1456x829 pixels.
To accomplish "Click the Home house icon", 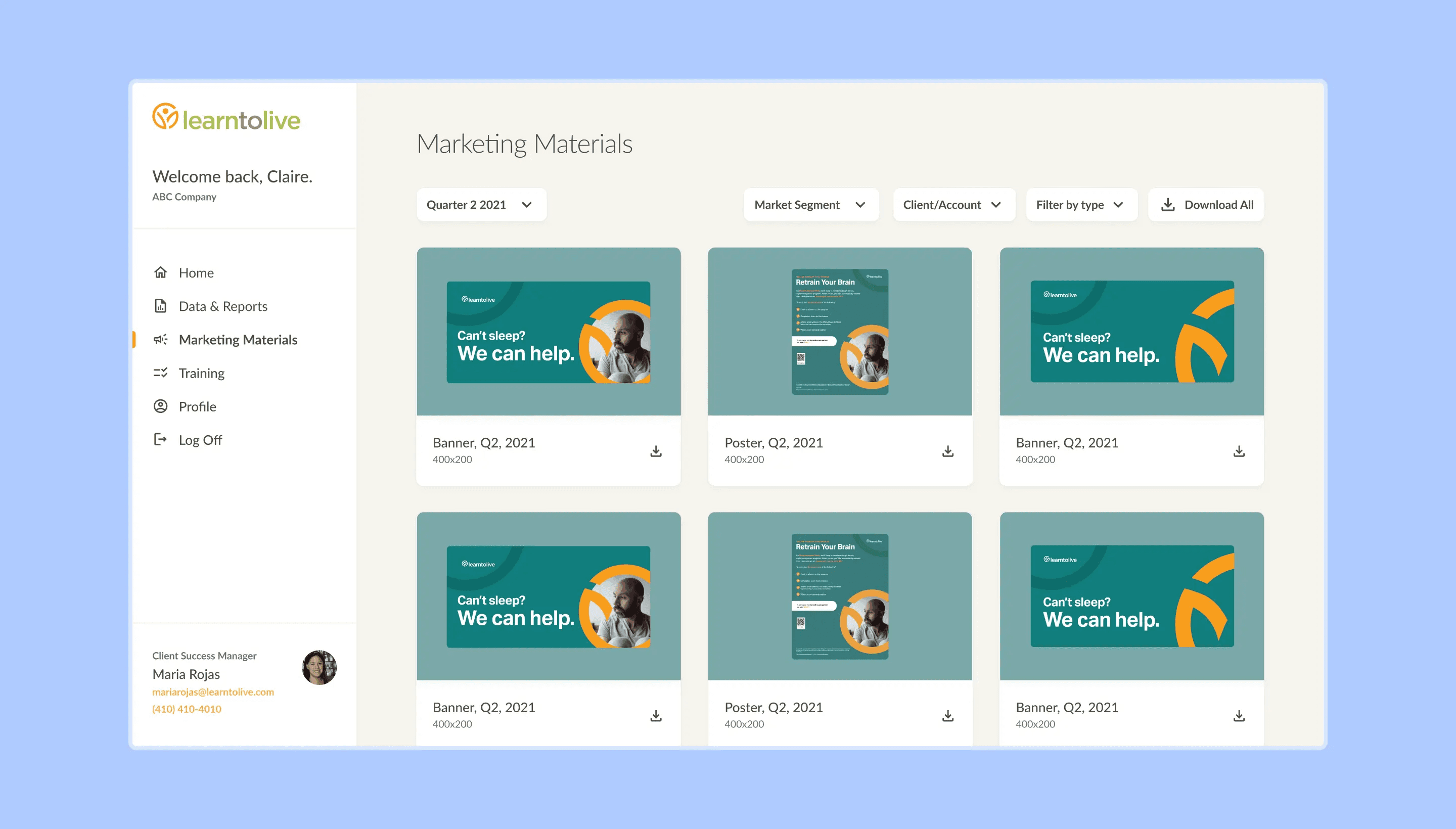I will pyautogui.click(x=161, y=273).
